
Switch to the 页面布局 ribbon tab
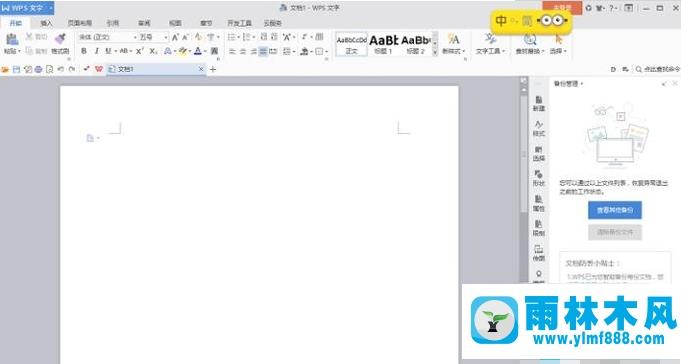tap(80, 23)
